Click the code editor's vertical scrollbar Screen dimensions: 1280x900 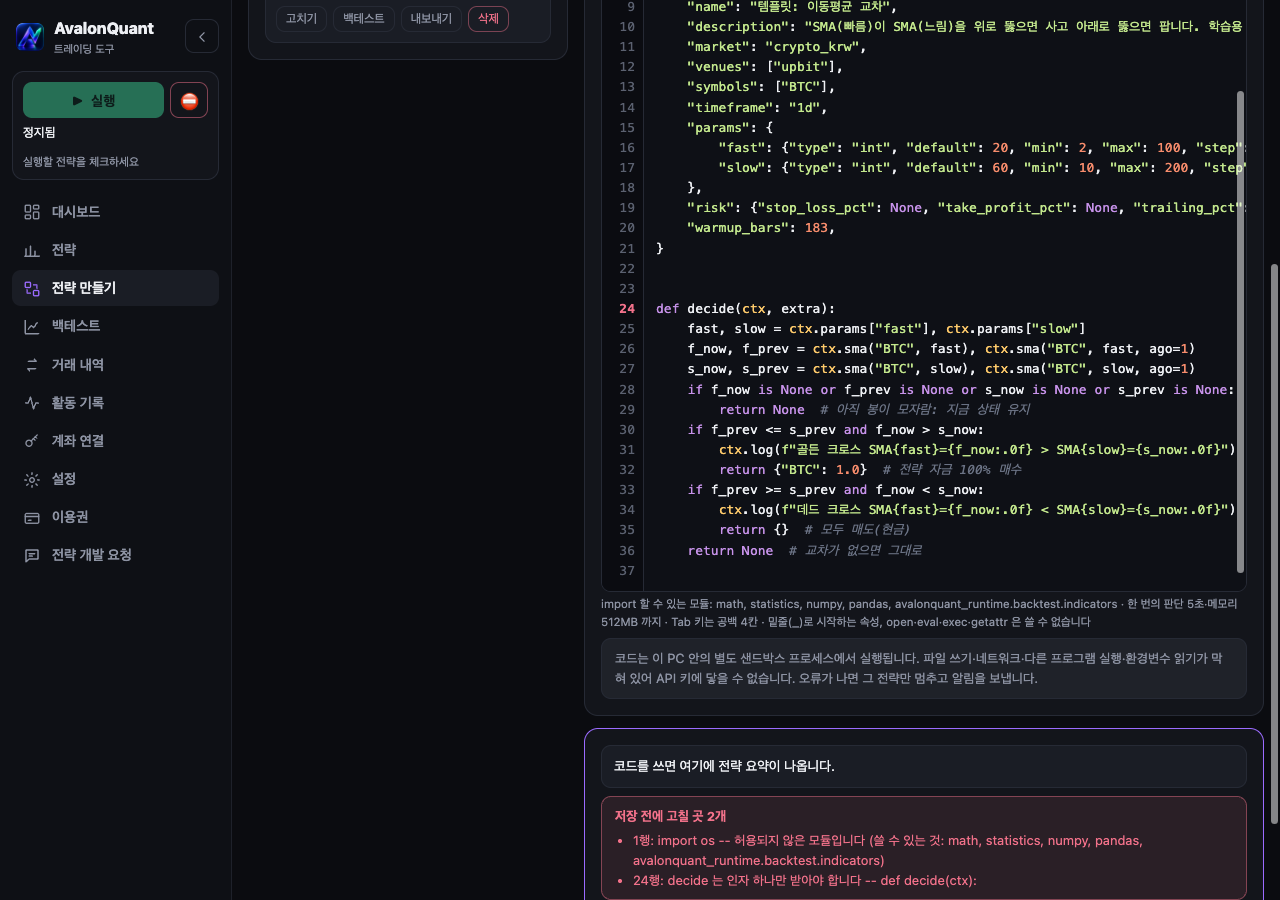point(1241,331)
